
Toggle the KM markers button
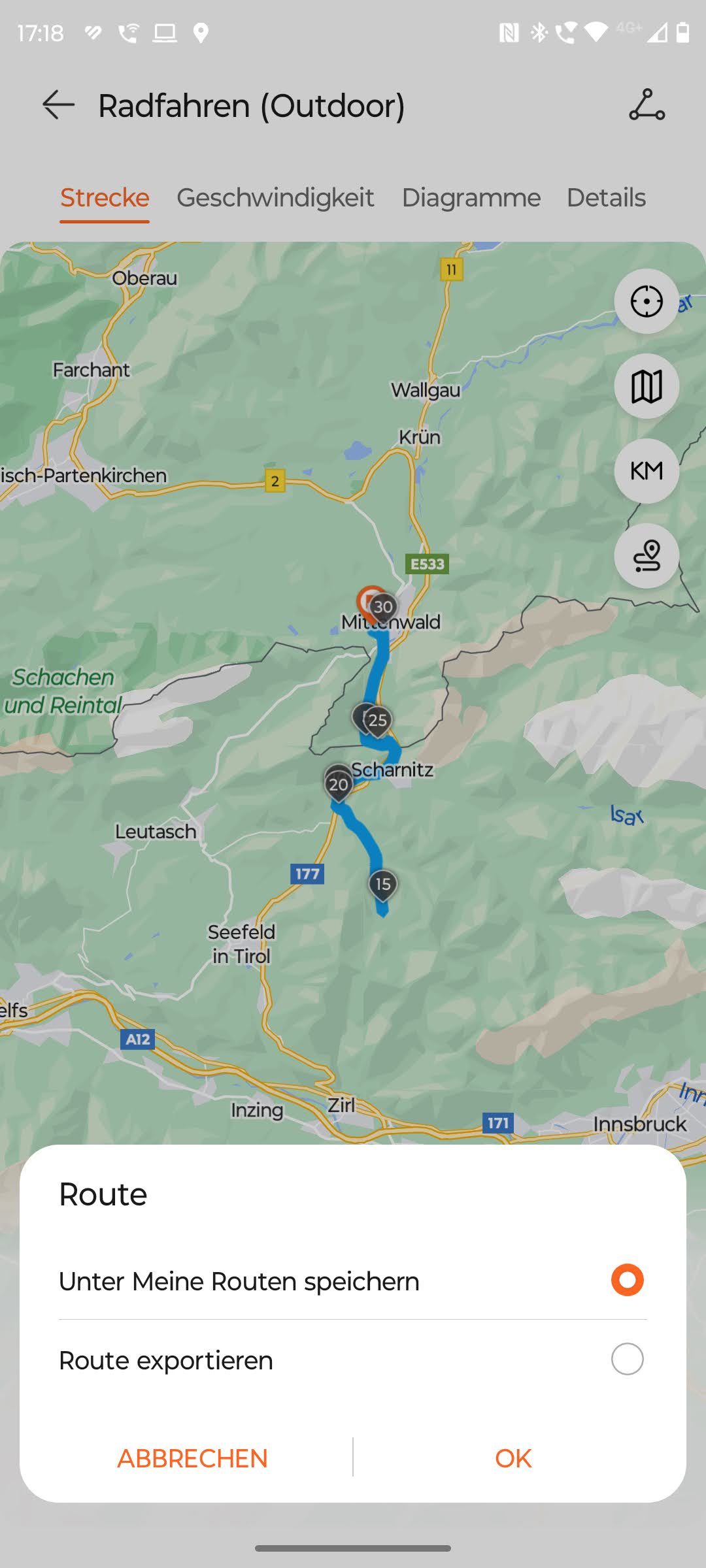pyautogui.click(x=647, y=471)
